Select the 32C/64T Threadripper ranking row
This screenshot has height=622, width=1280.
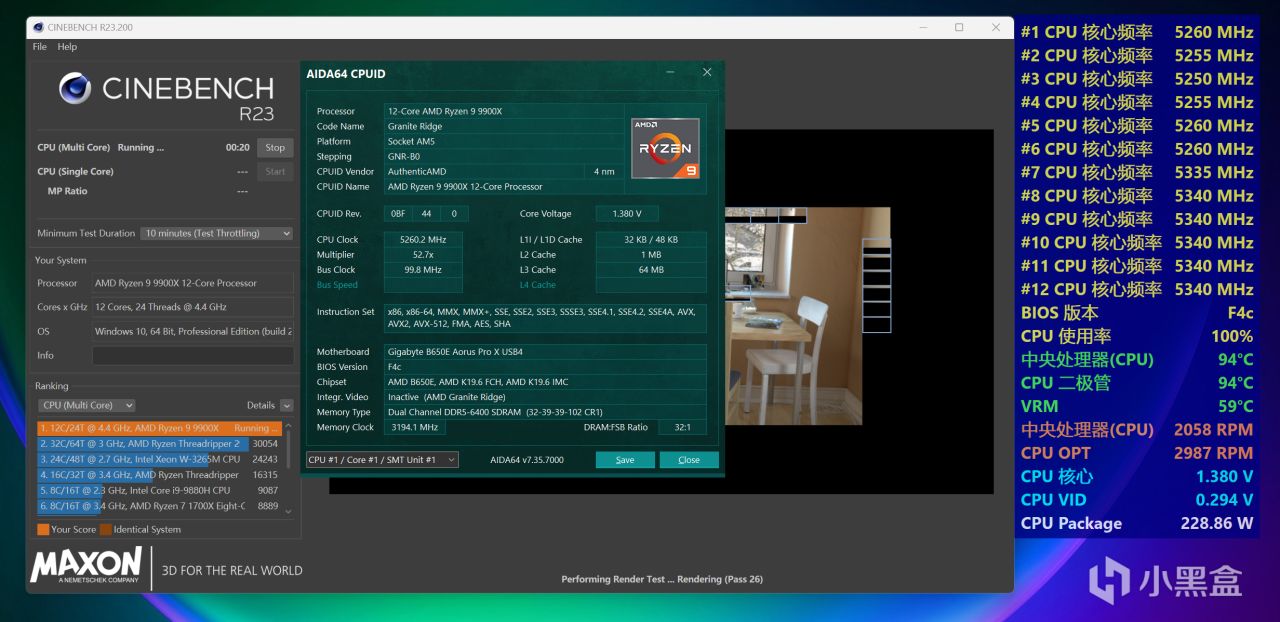160,444
